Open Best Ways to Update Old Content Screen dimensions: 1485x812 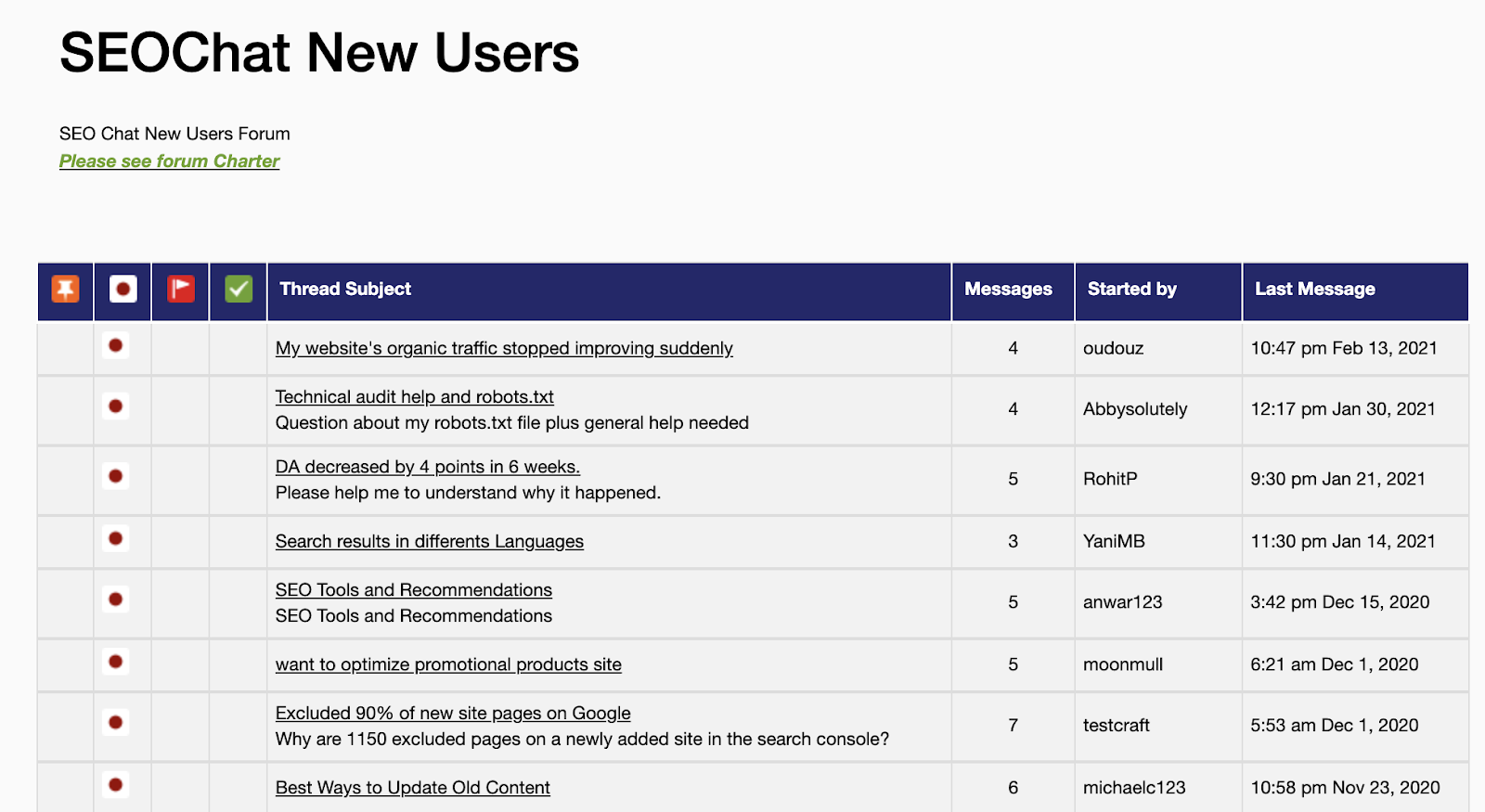(x=412, y=788)
